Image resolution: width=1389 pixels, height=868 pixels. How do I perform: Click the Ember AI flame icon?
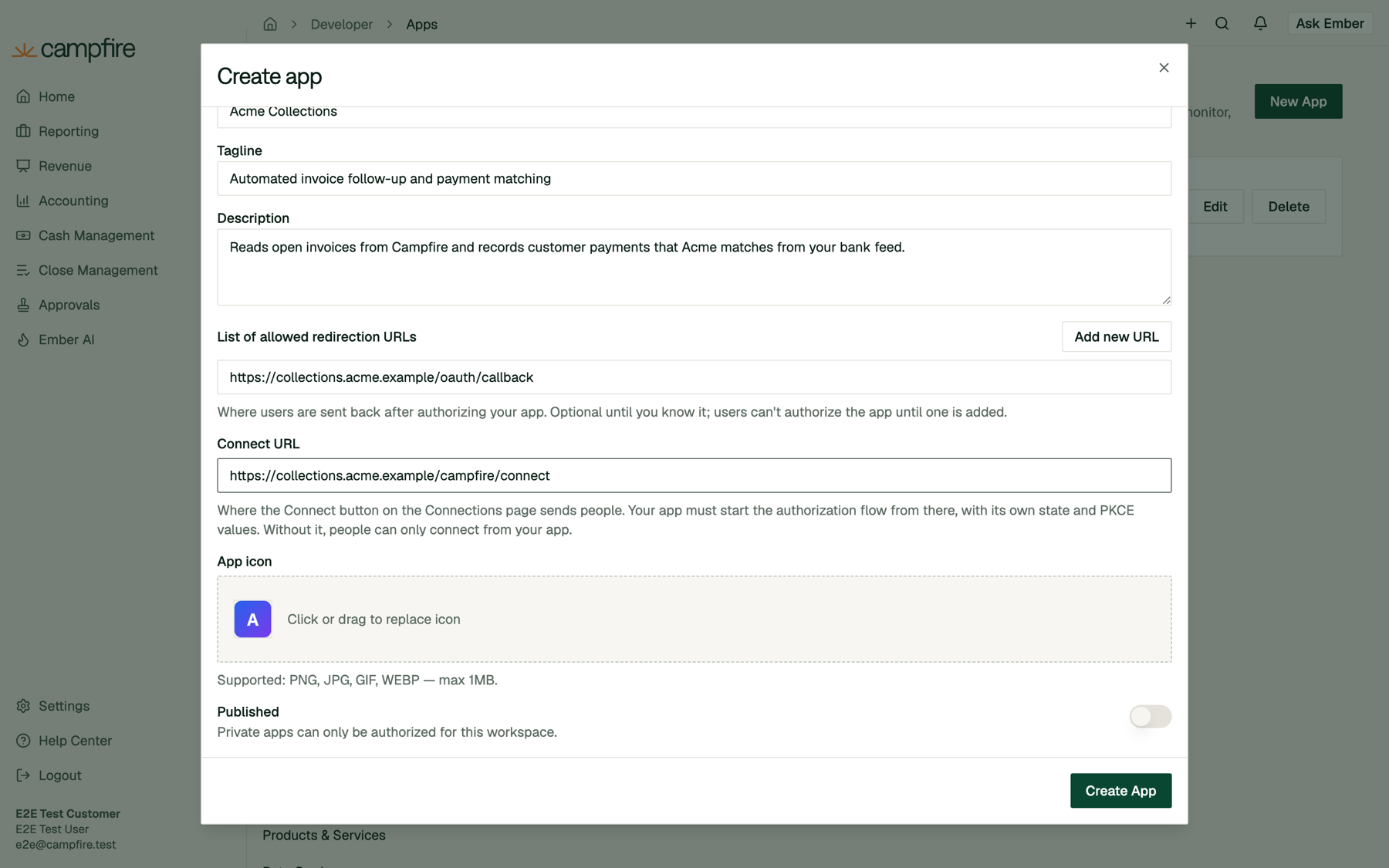click(x=23, y=339)
